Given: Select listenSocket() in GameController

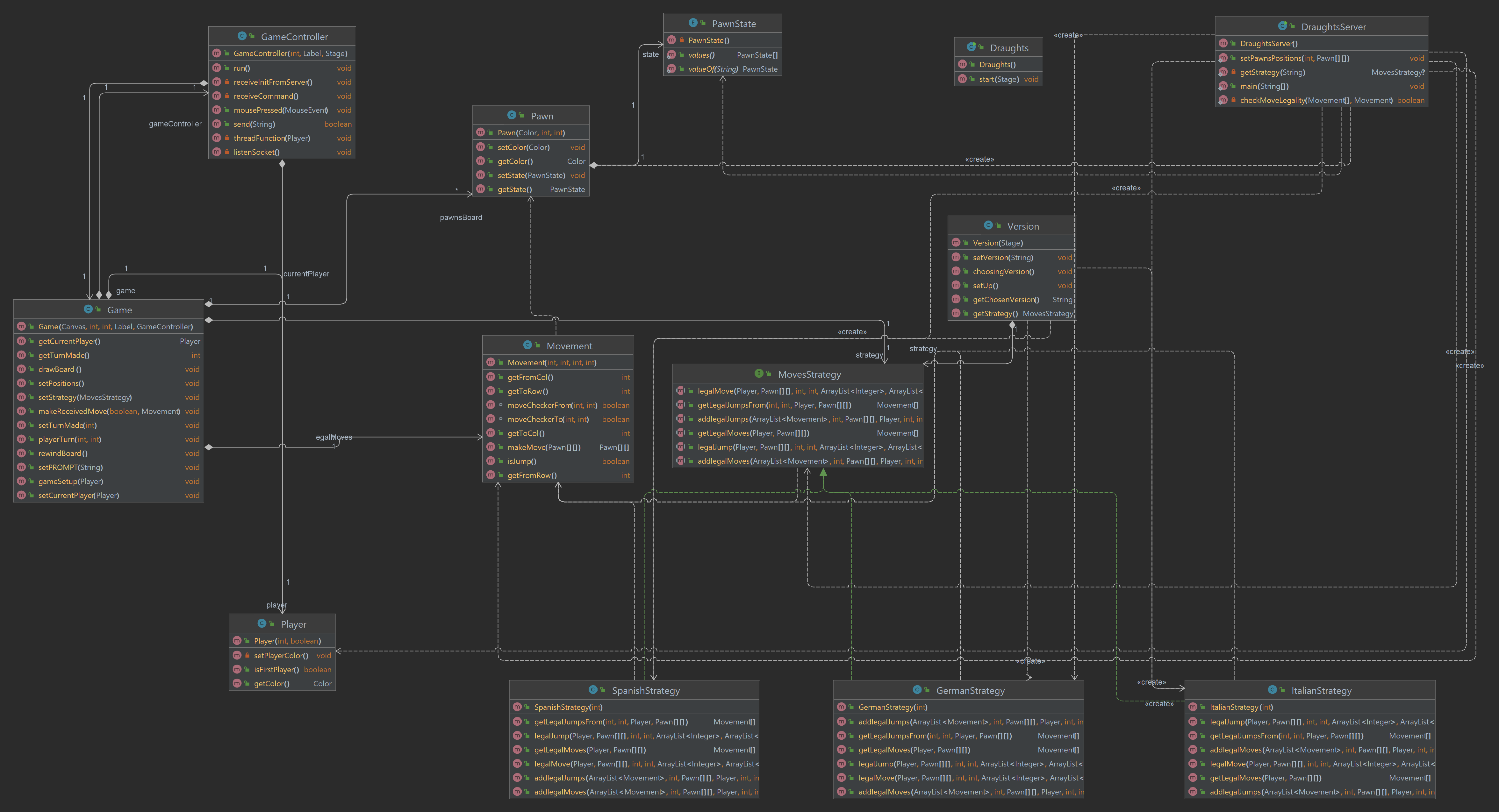Looking at the screenshot, I should tap(282, 152).
